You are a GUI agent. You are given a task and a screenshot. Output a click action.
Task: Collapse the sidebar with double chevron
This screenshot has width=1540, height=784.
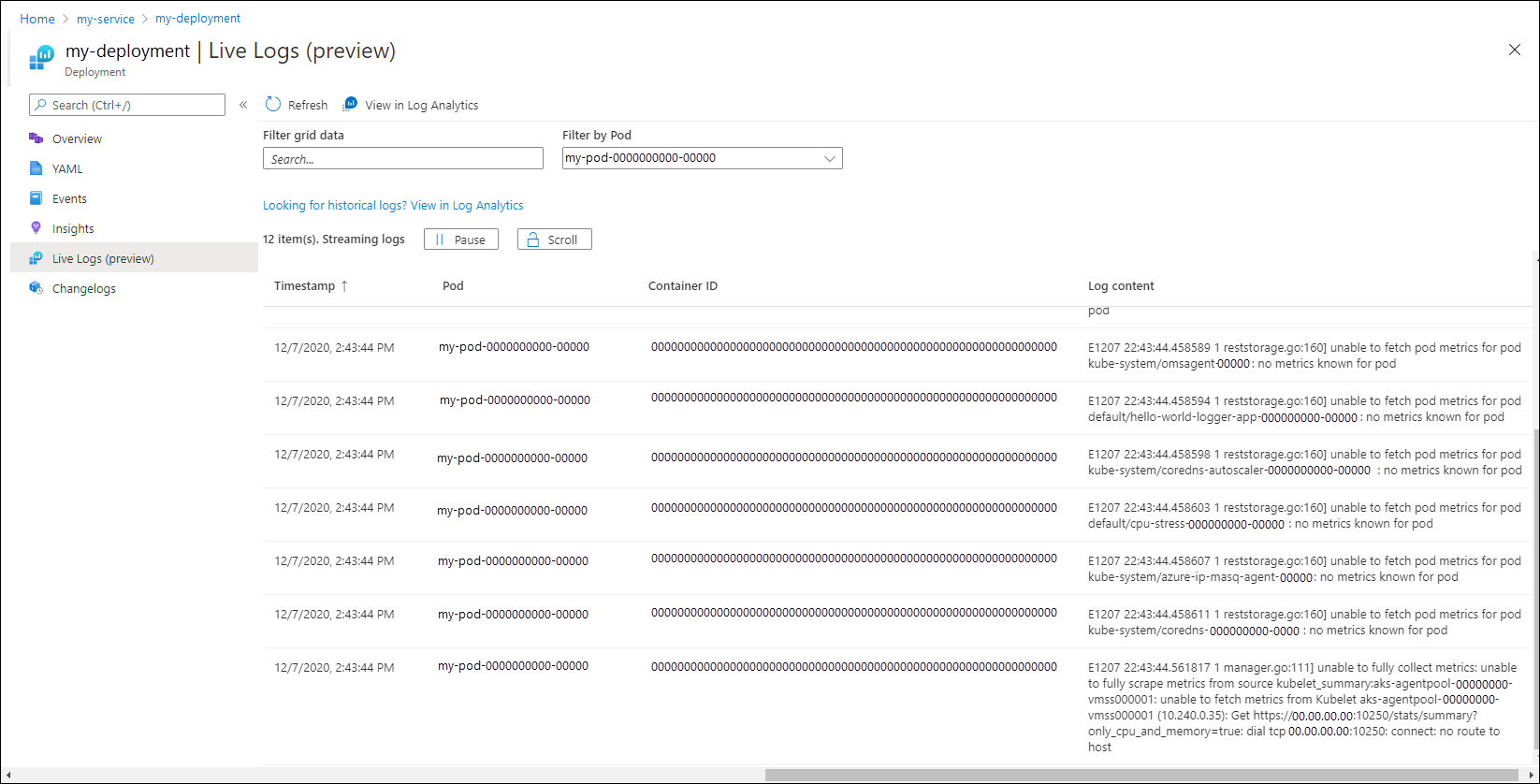click(243, 105)
